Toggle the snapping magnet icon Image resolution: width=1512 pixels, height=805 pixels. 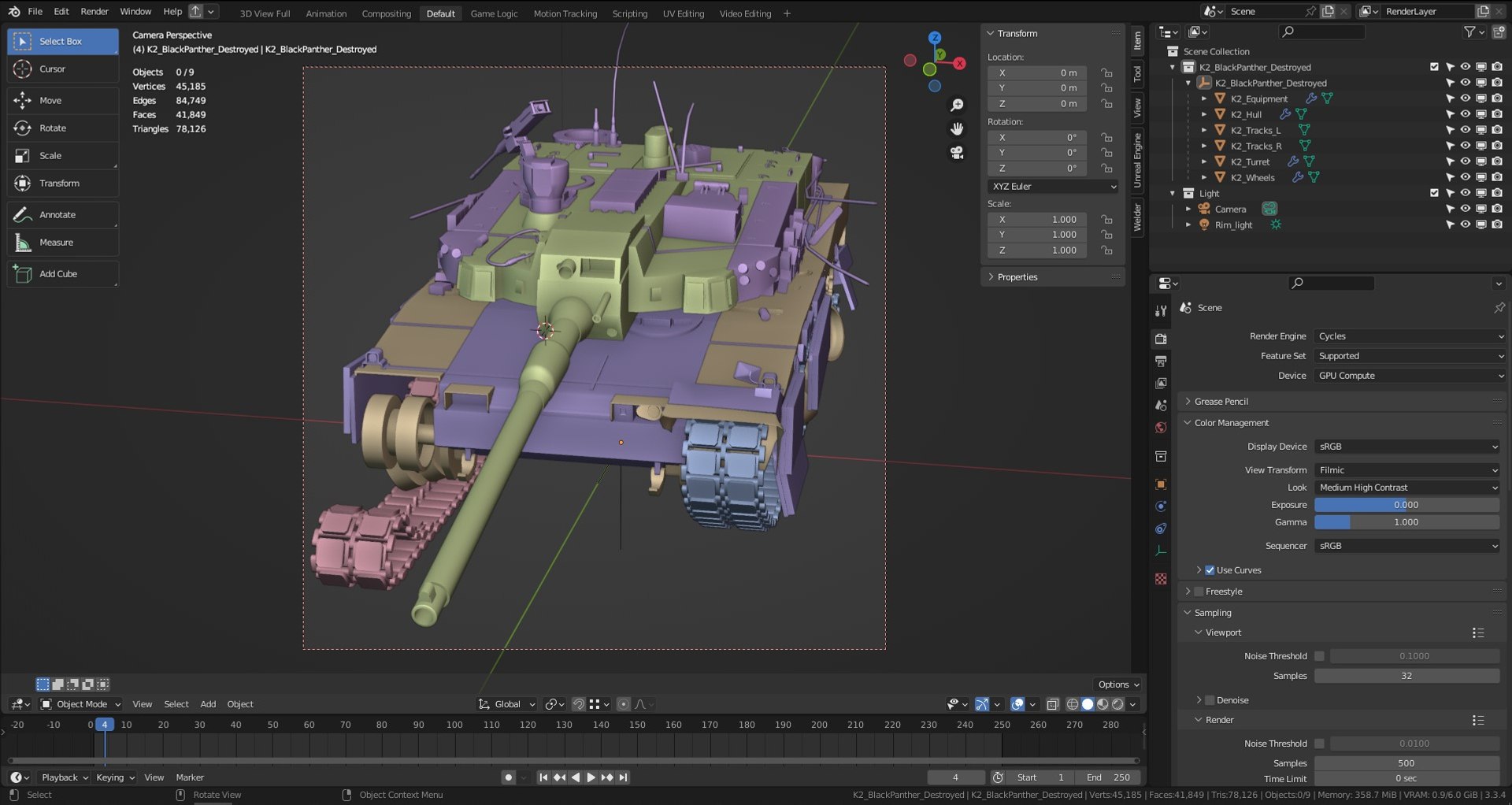coord(578,704)
